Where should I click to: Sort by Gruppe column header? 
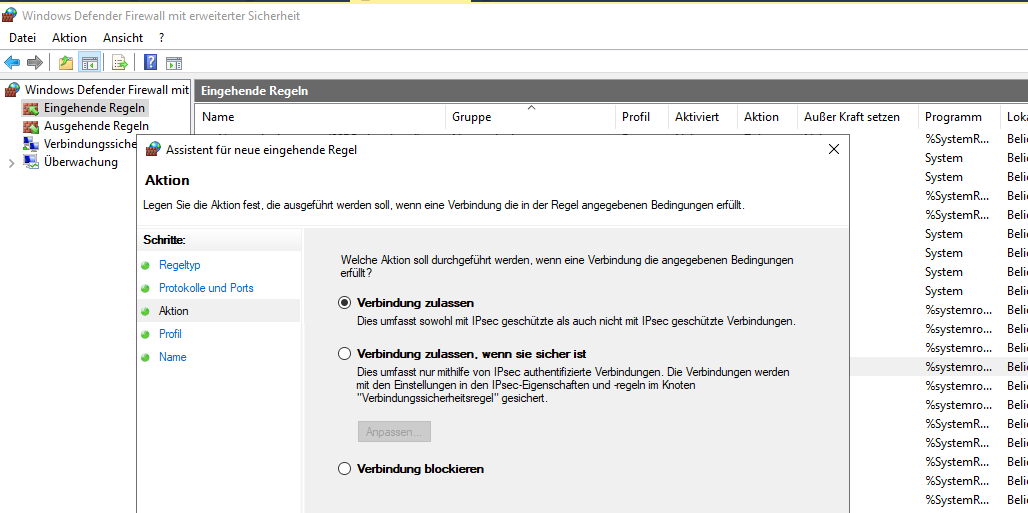(x=530, y=117)
